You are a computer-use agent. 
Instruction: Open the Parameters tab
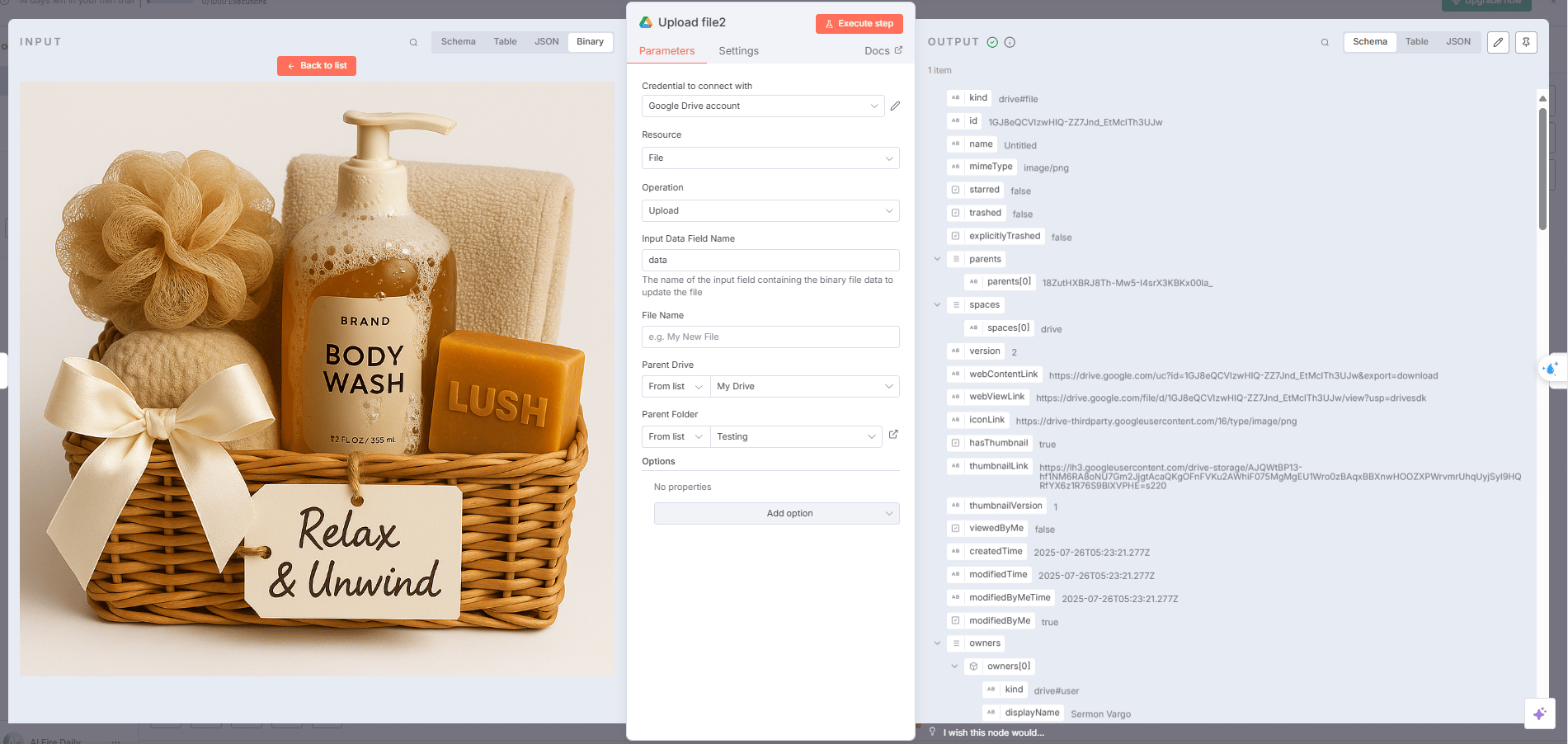666,51
